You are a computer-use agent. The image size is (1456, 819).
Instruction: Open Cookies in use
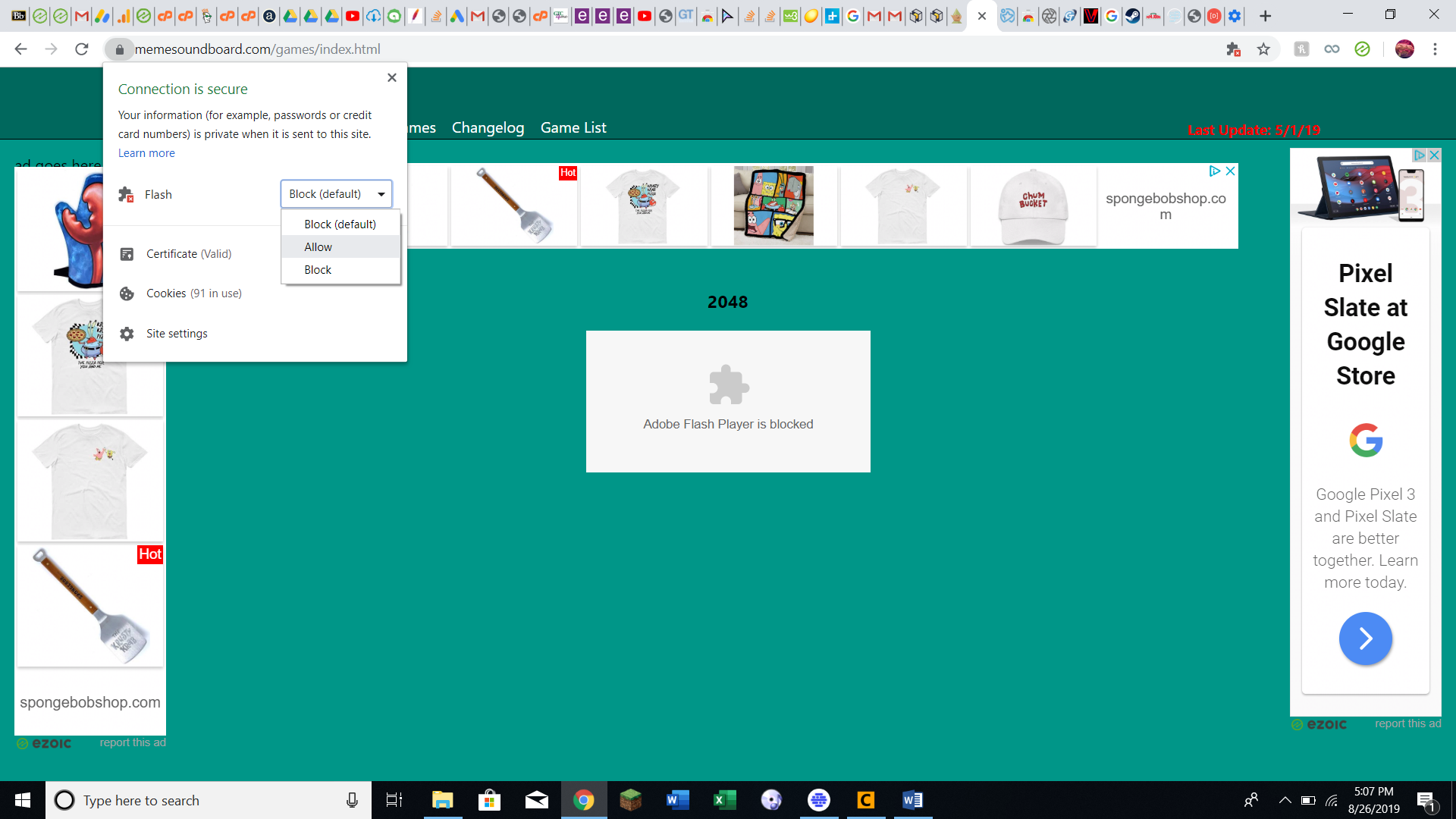(x=193, y=293)
